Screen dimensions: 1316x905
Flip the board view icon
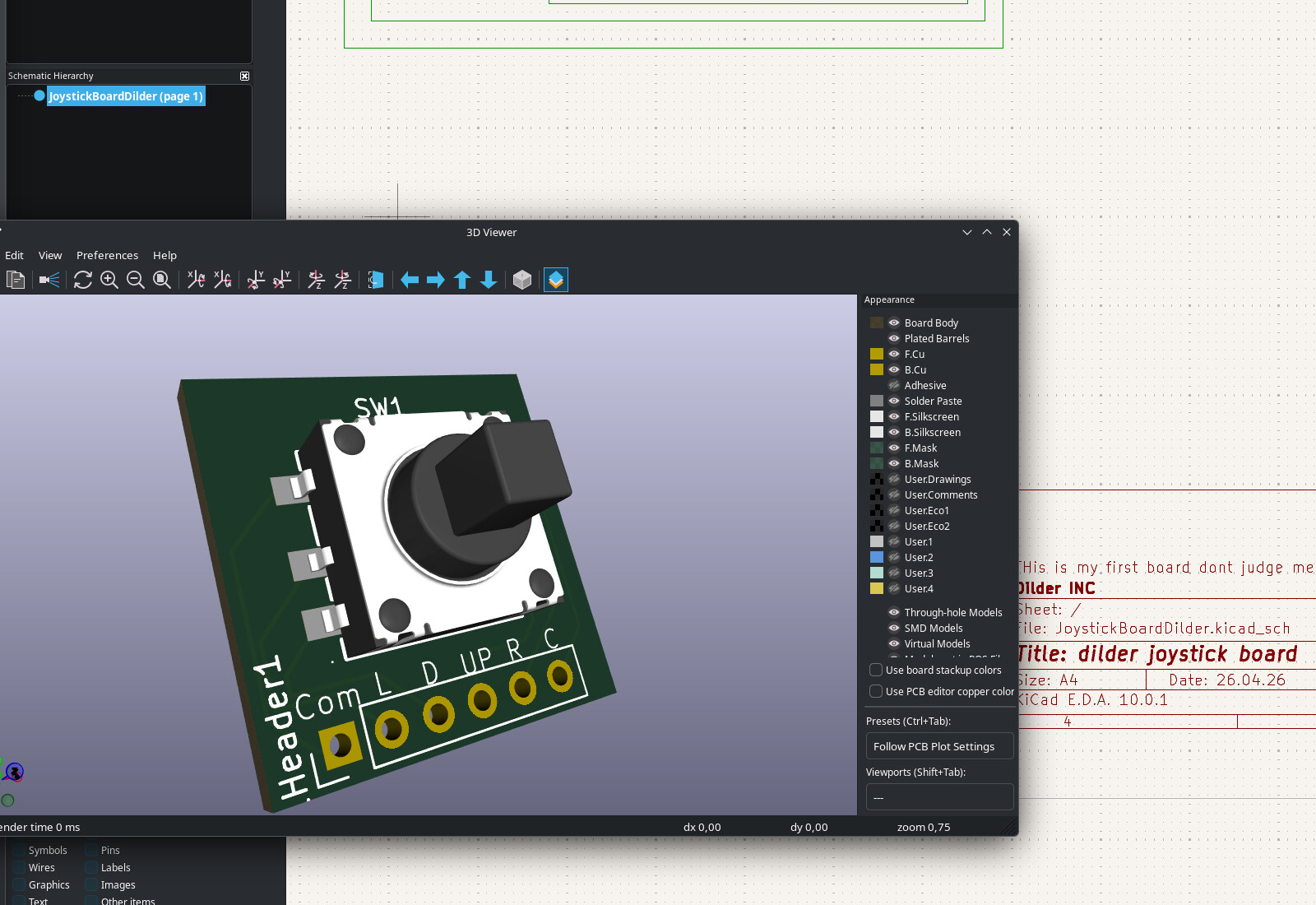tap(376, 280)
